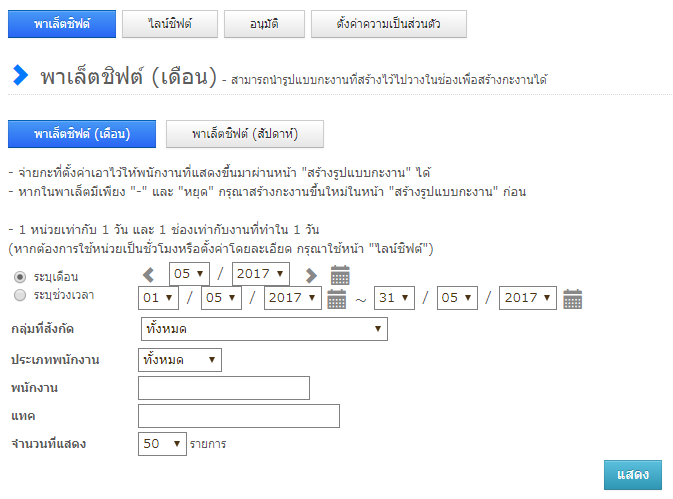Open the อนุมัติ tab

(264, 23)
